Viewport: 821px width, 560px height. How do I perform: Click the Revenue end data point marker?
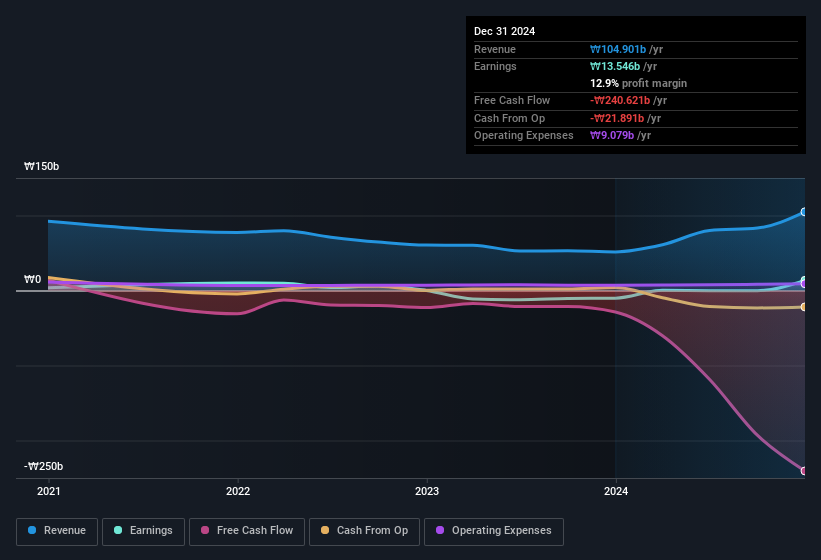coord(804,212)
